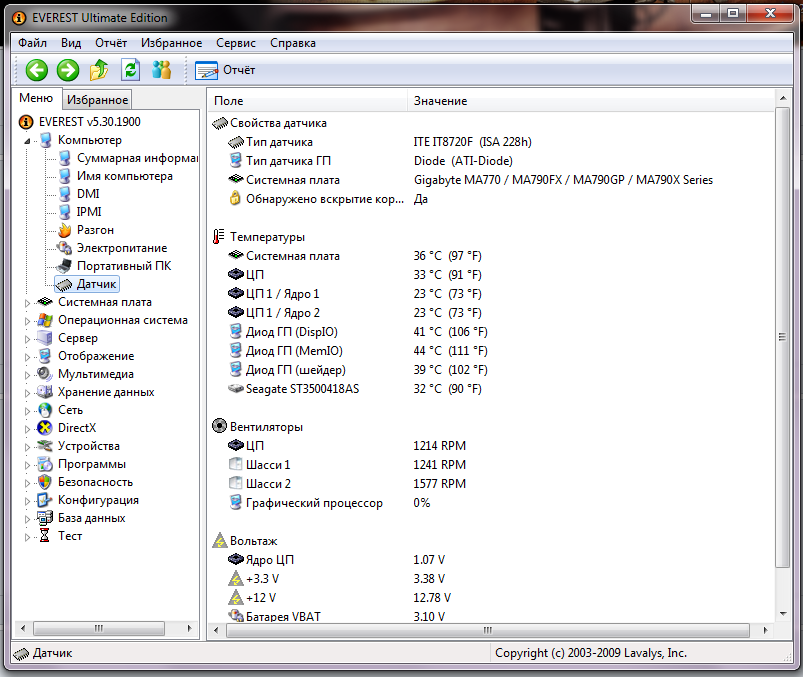Viewport: 803px width, 677px height.
Task: Click the Поле column header
Action: click(x=307, y=101)
